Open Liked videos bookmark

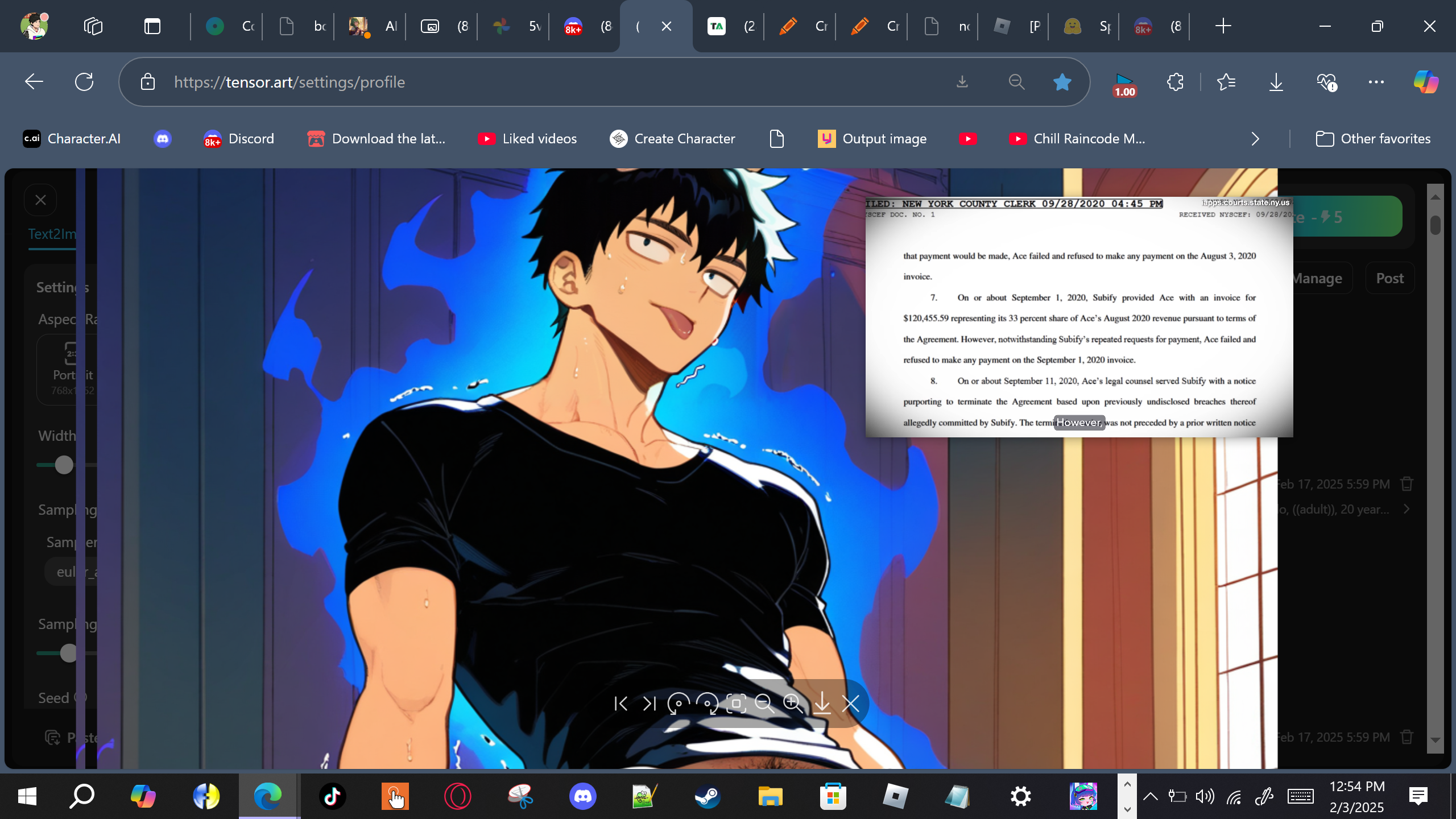[x=527, y=139]
